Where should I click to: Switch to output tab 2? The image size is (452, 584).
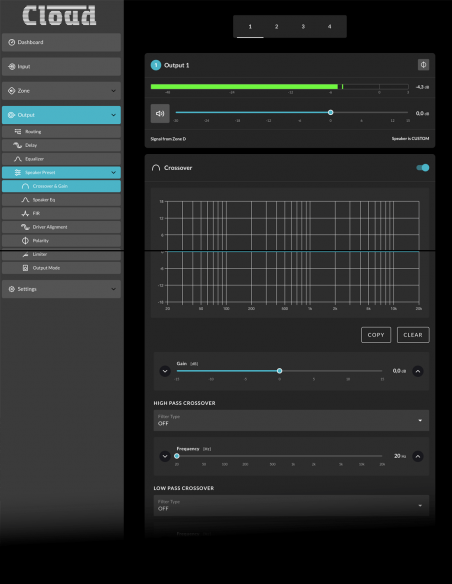pos(276,26)
